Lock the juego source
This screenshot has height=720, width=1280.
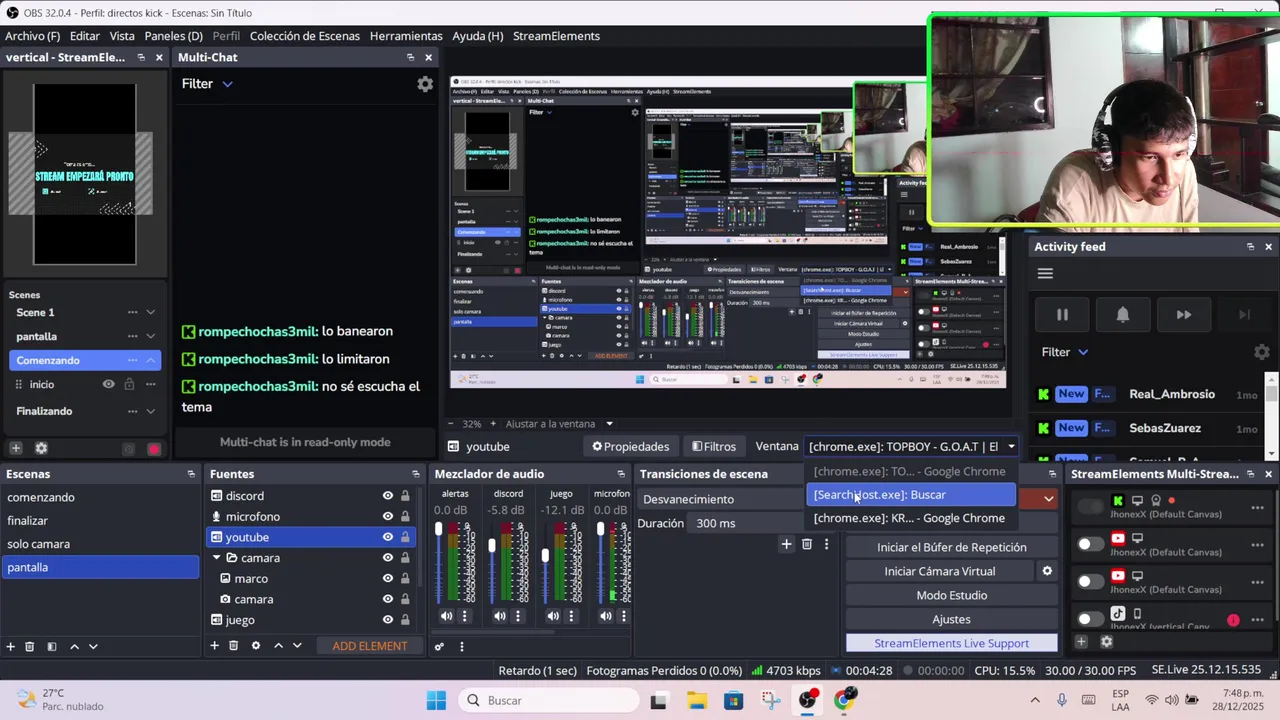click(405, 620)
